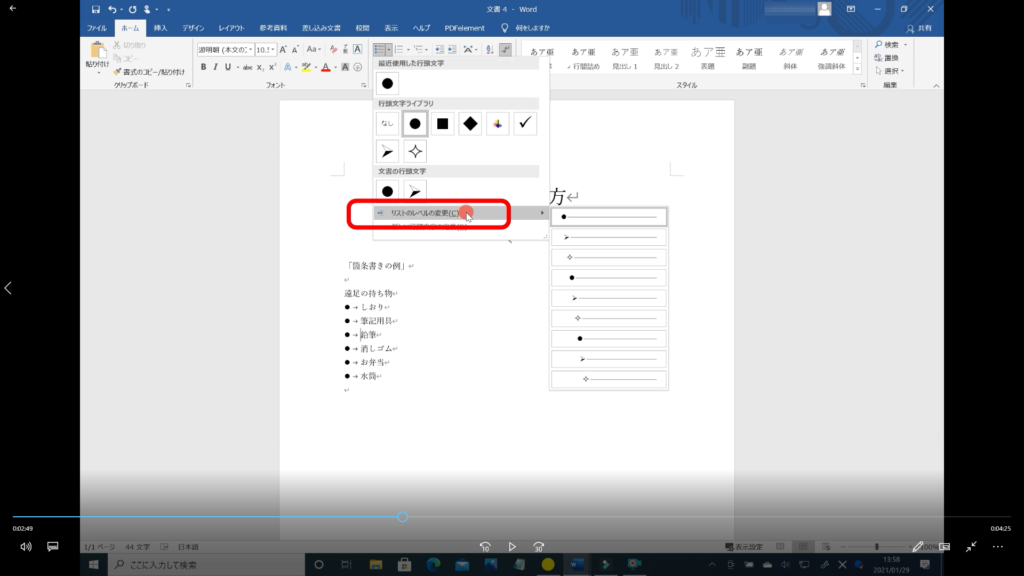Image resolution: width=1024 pixels, height=576 pixels.
Task: Choose the first list level with round bullet
Action: 608,216
